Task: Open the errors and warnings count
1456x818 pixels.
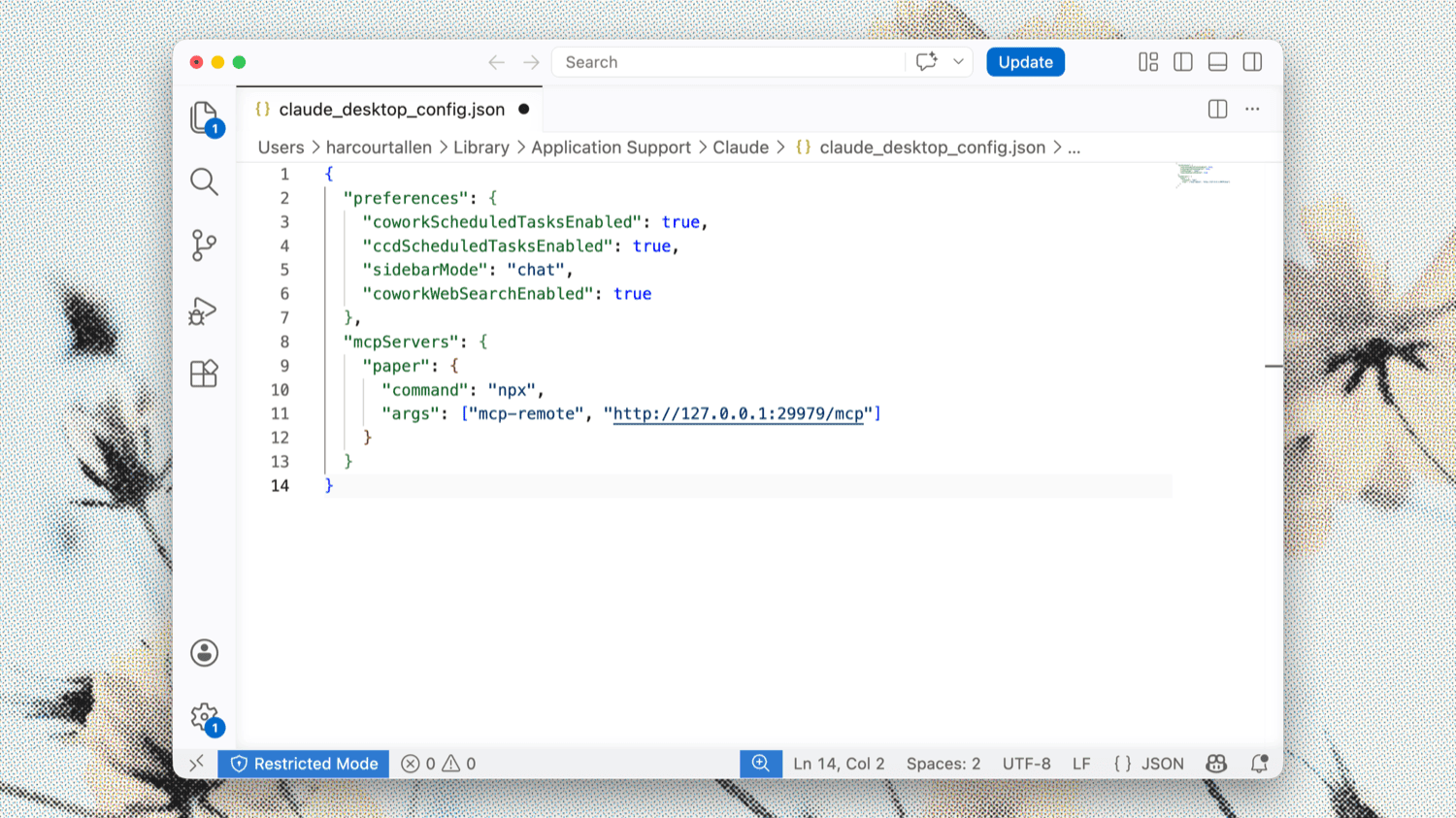Action: click(439, 764)
